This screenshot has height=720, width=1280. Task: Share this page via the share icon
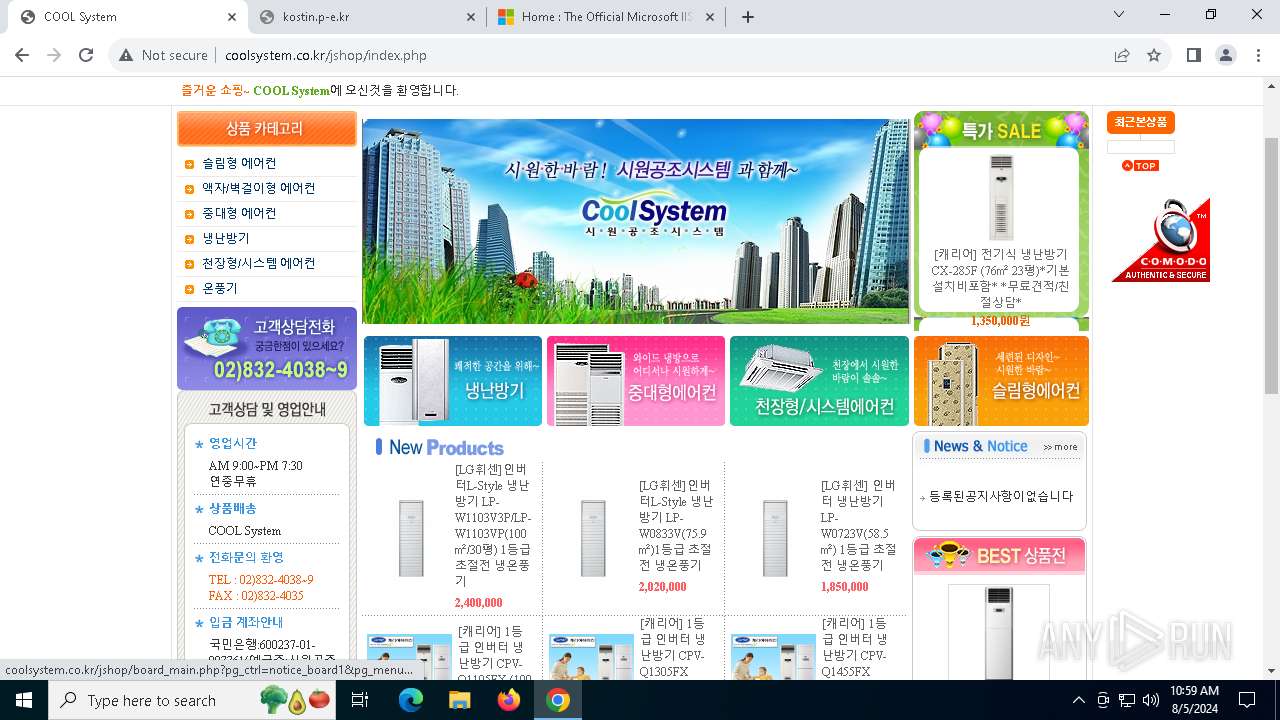(1122, 55)
